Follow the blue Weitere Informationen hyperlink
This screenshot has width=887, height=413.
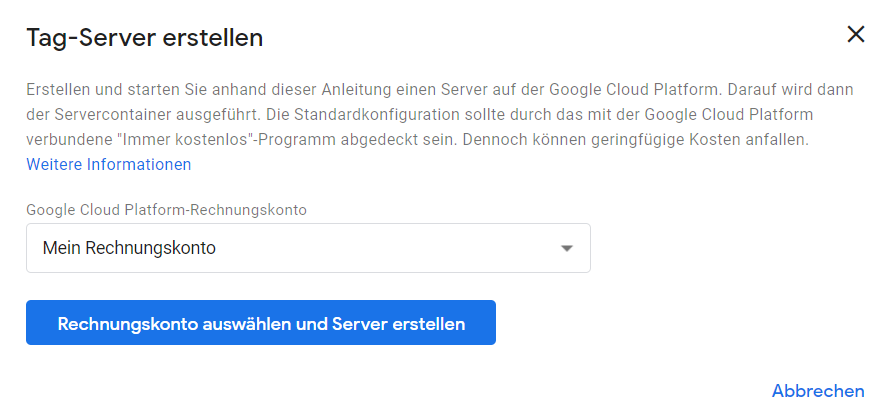tap(109, 165)
